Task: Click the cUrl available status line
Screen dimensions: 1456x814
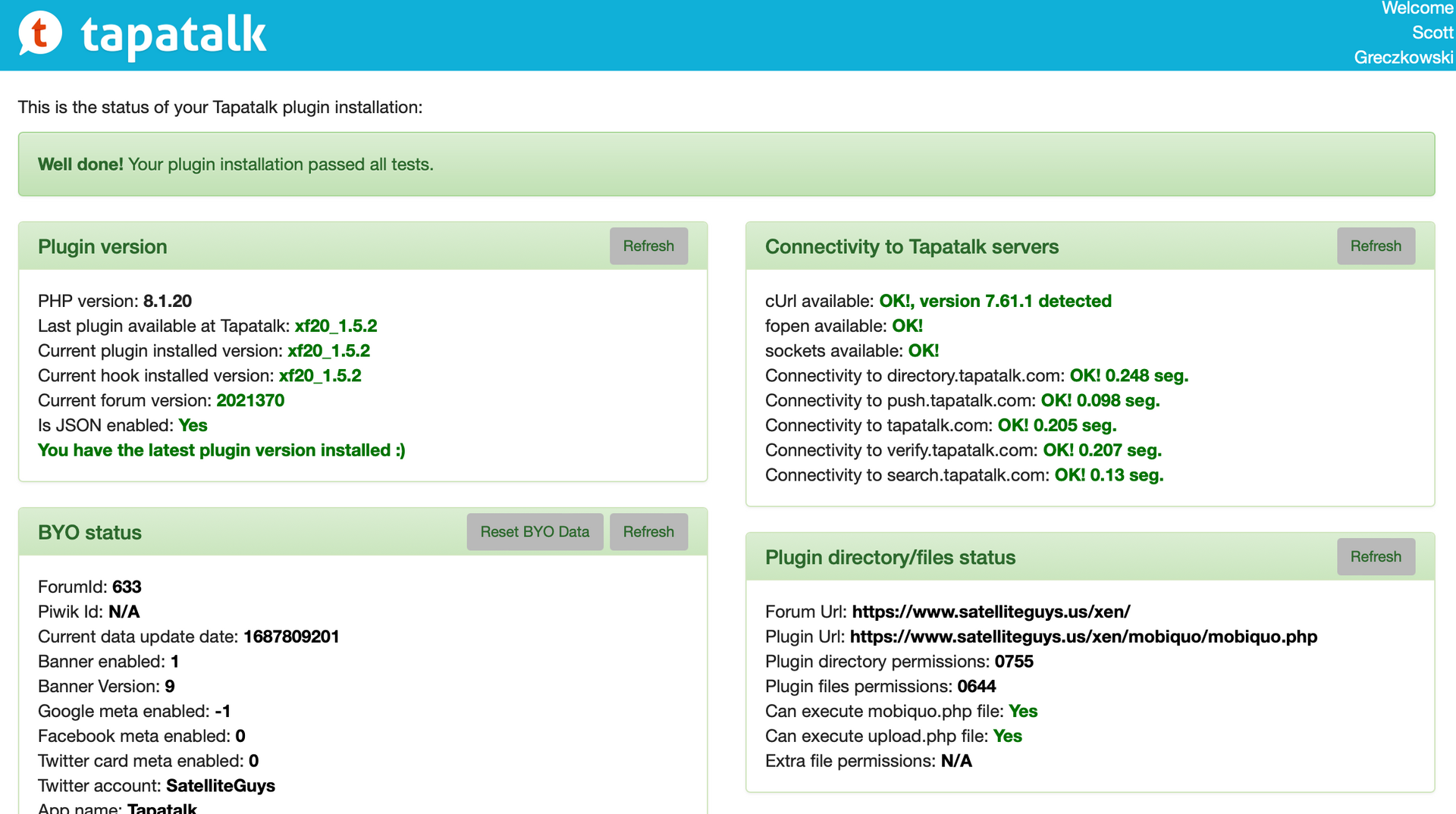Action: click(x=938, y=301)
